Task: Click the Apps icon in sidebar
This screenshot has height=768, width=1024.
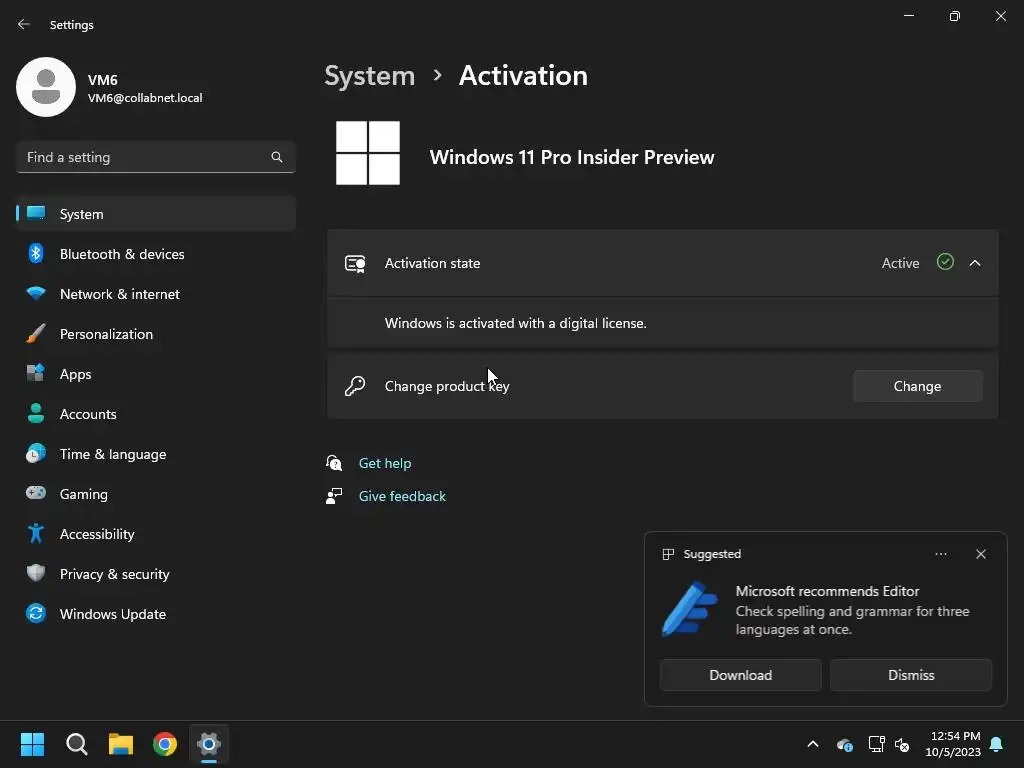Action: [x=36, y=373]
